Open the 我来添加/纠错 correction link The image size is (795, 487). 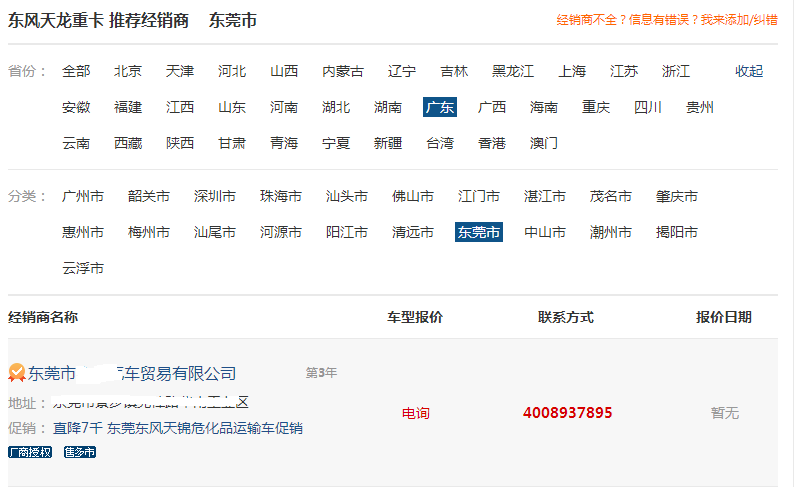tap(738, 20)
